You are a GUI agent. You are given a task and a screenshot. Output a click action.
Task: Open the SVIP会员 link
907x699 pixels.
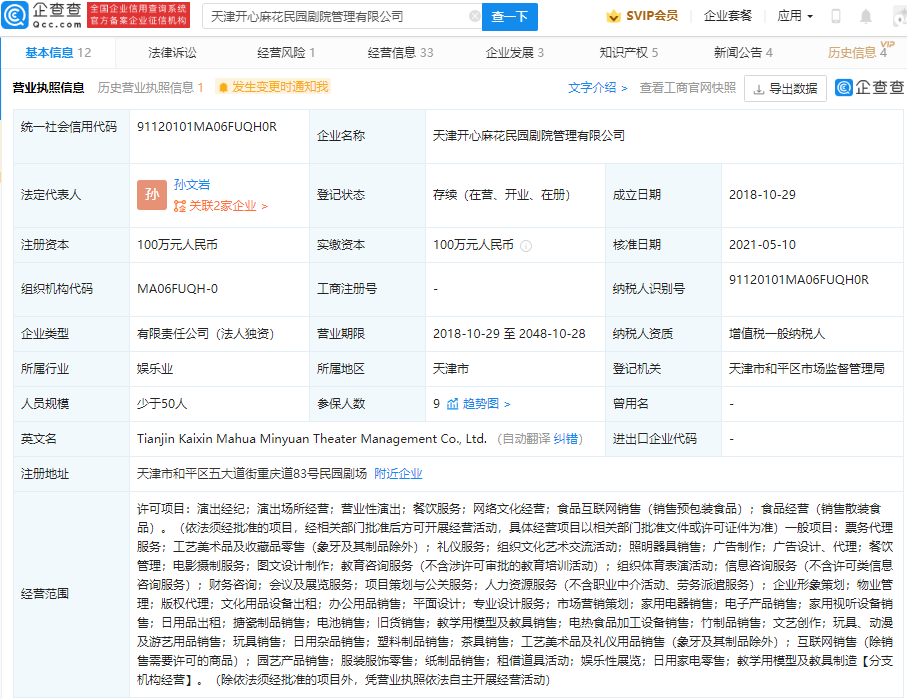pyautogui.click(x=652, y=16)
